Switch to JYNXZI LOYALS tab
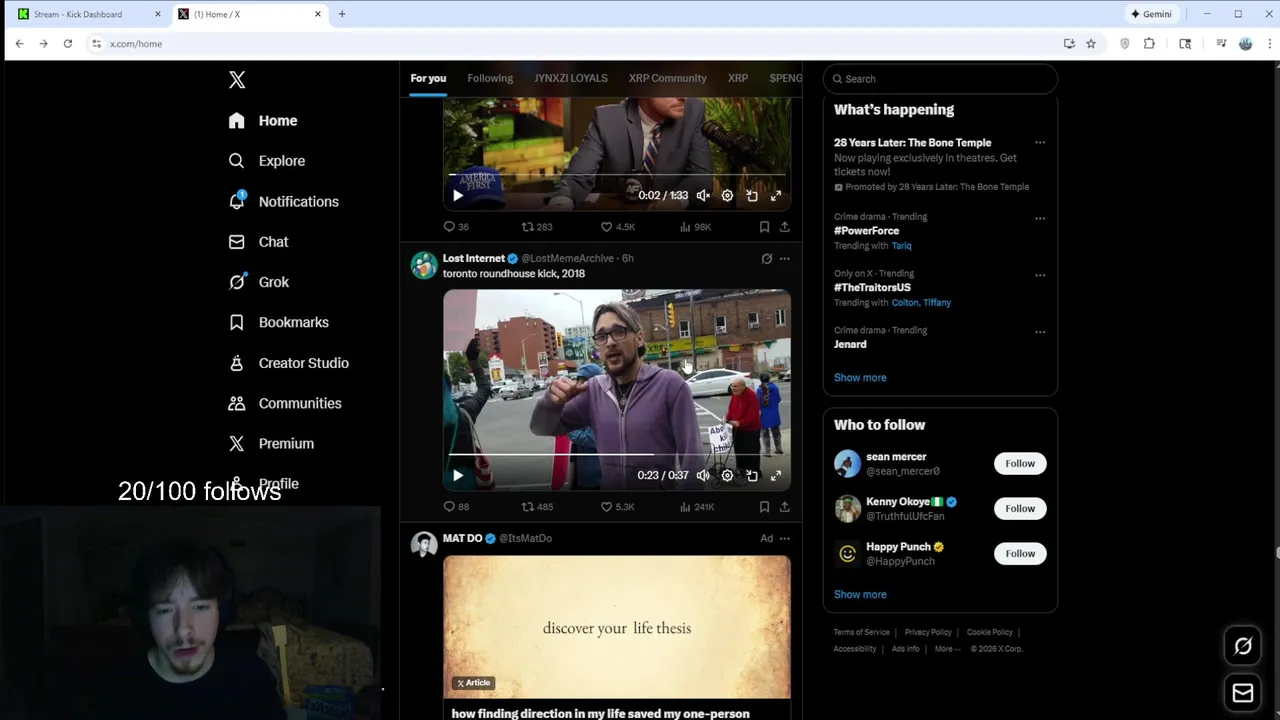The width and height of the screenshot is (1280, 720). click(x=570, y=78)
